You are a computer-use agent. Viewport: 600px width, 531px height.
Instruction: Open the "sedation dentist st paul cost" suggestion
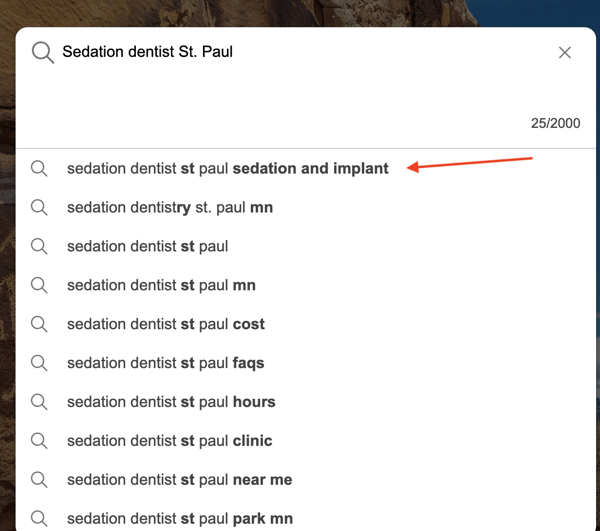pyautogui.click(x=165, y=325)
